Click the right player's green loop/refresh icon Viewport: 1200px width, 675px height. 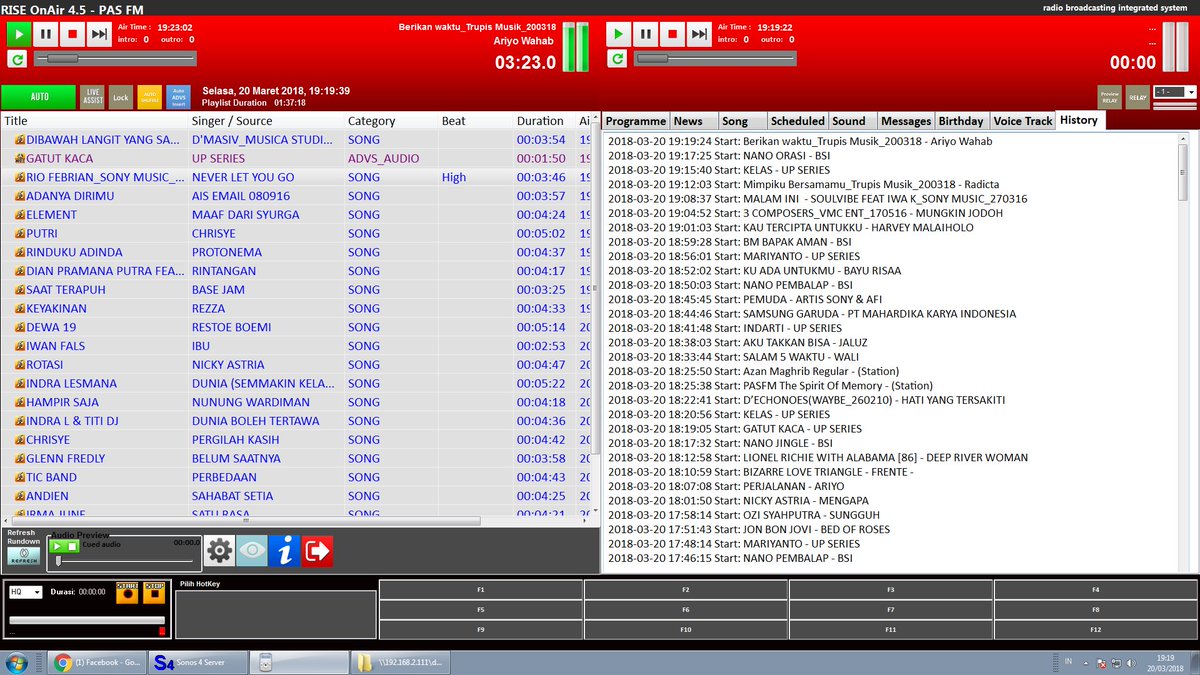point(617,59)
